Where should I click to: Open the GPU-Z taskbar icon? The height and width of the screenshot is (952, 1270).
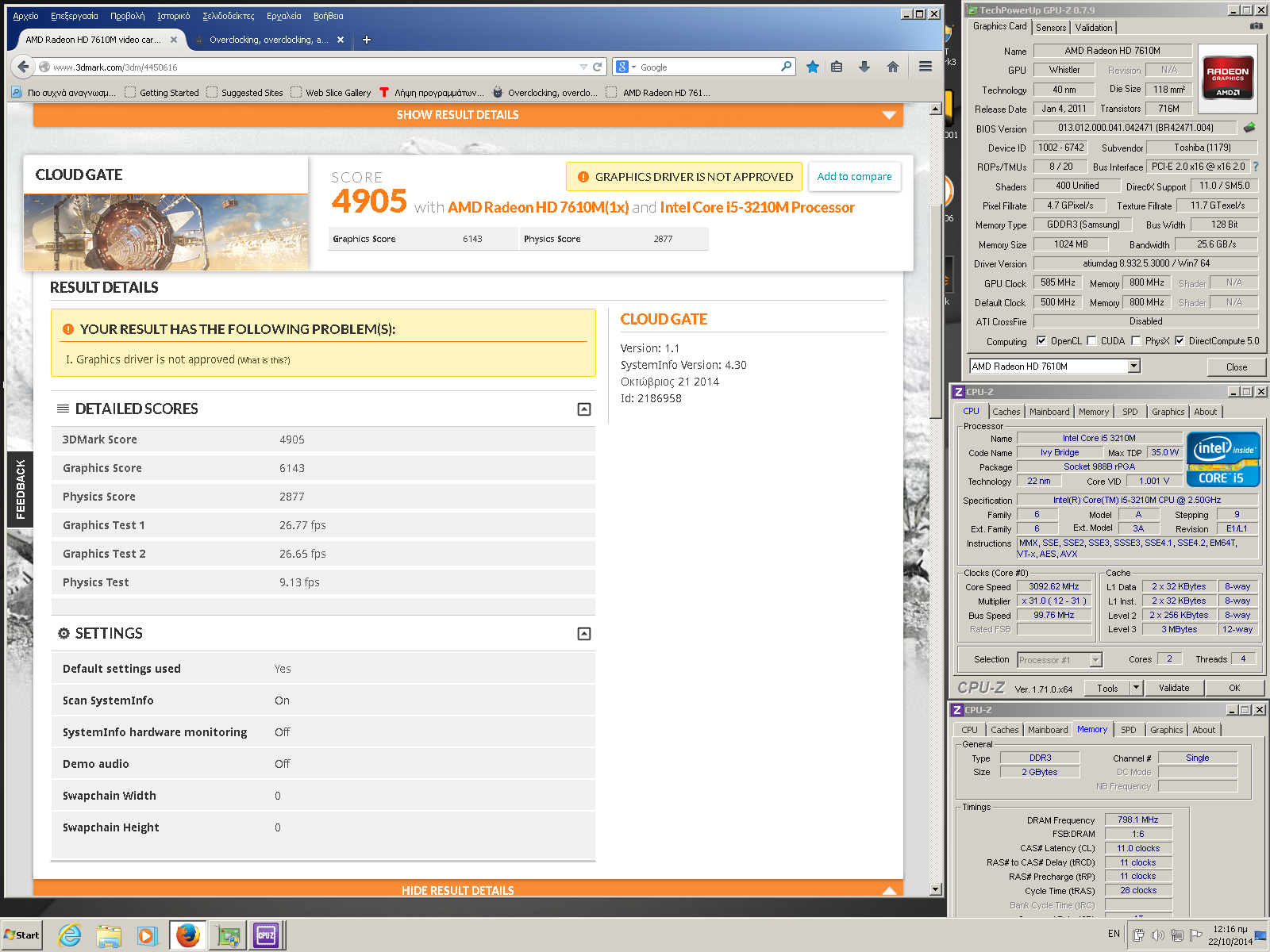(228, 935)
